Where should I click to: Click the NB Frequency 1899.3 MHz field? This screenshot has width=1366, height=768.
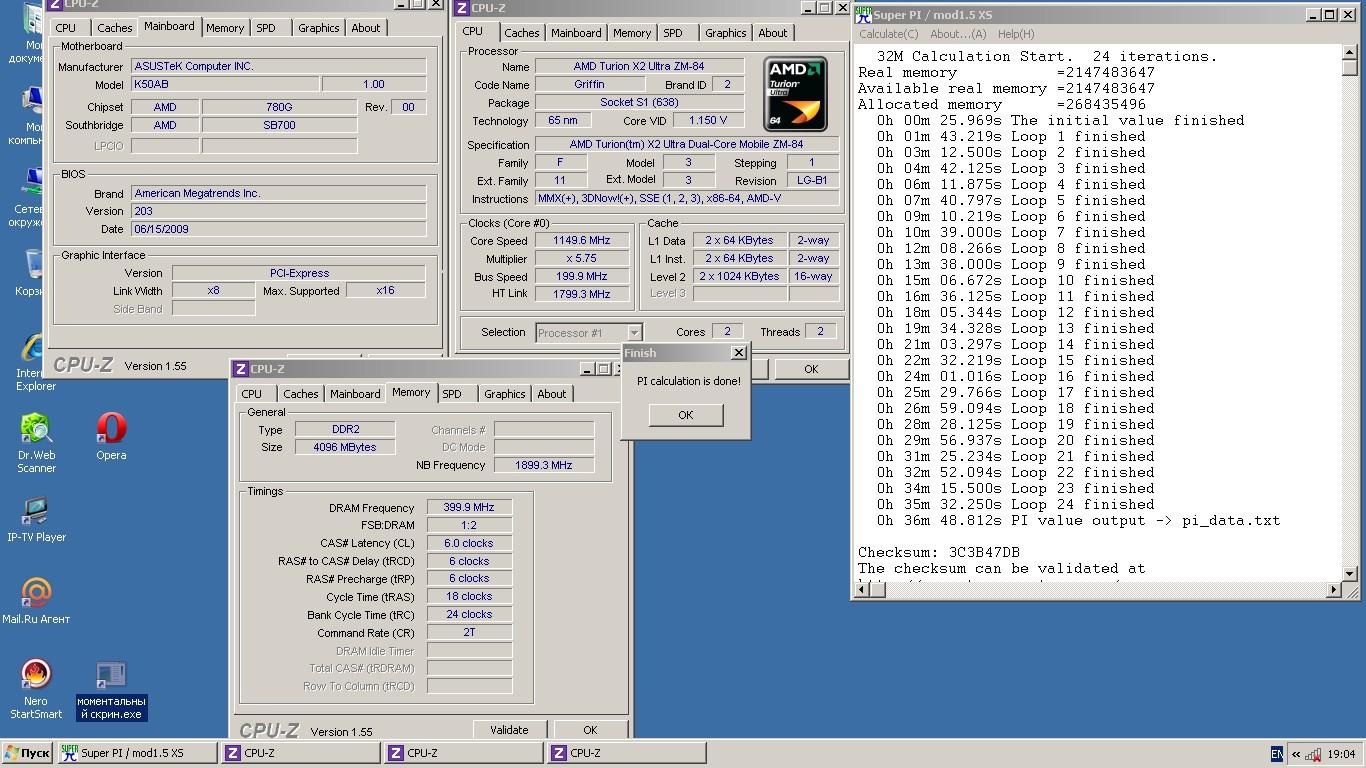(543, 465)
